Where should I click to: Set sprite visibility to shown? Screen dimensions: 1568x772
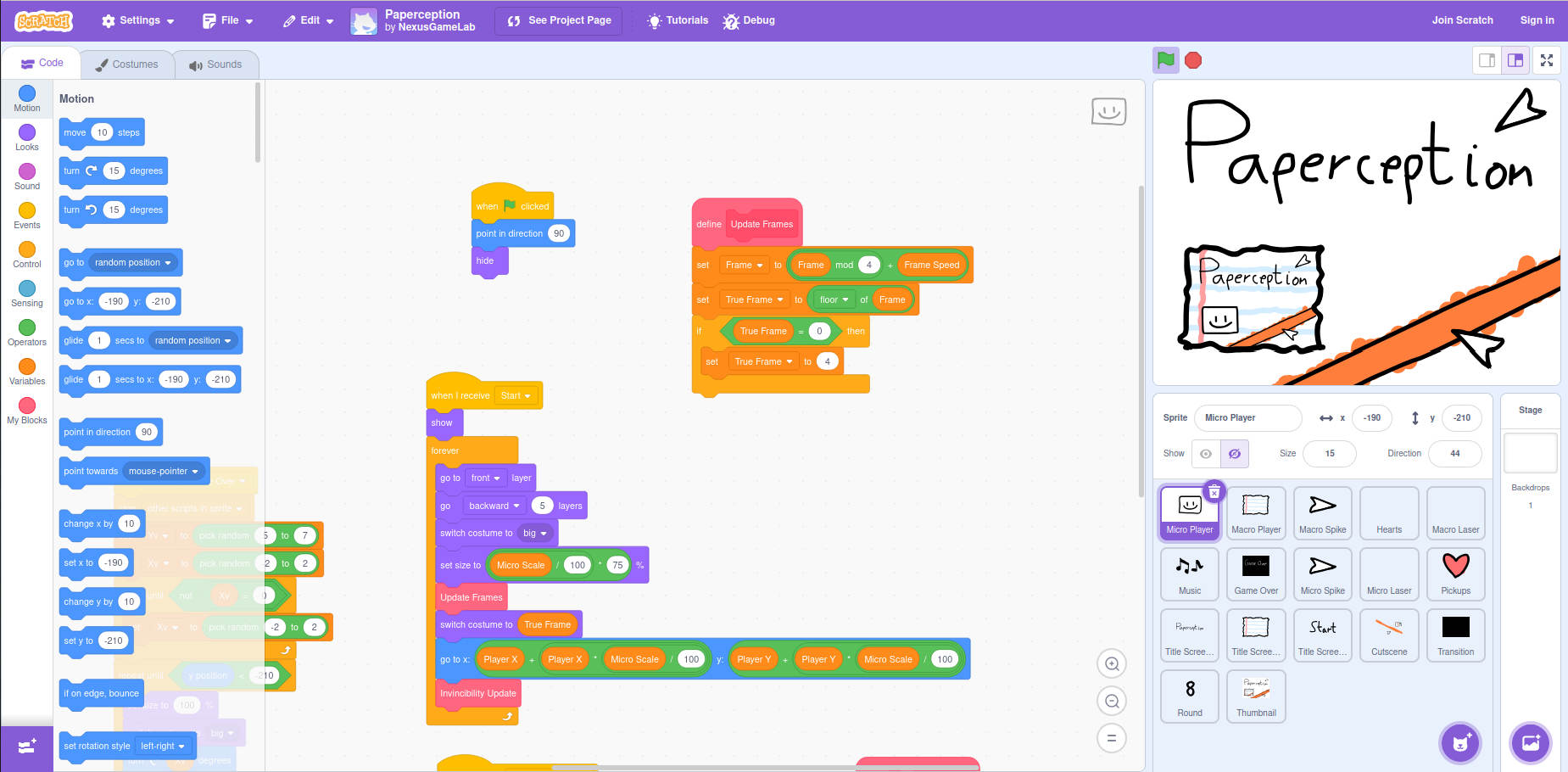[1206, 454]
